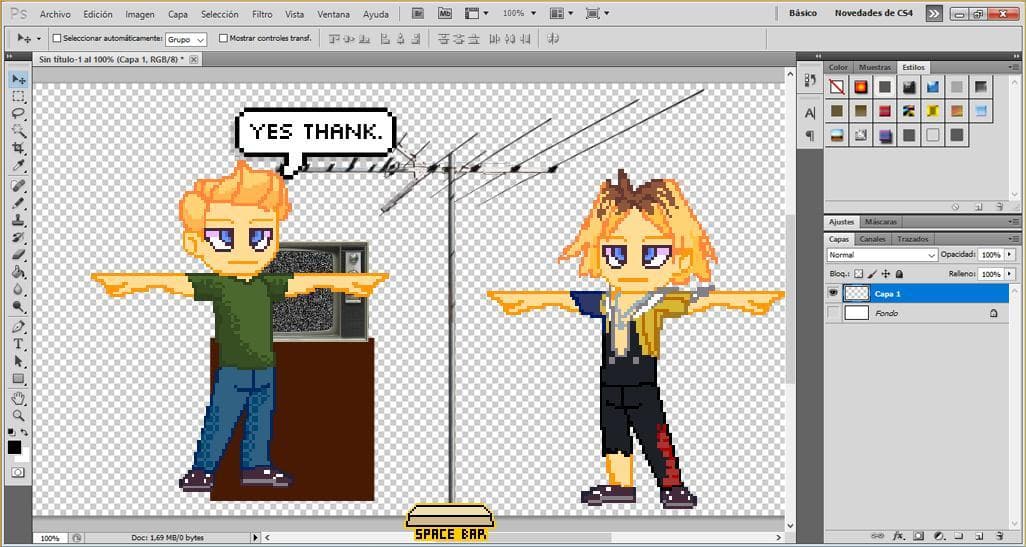Open the Ventana menu
Screen dimensions: 1026x547
pos(334,14)
